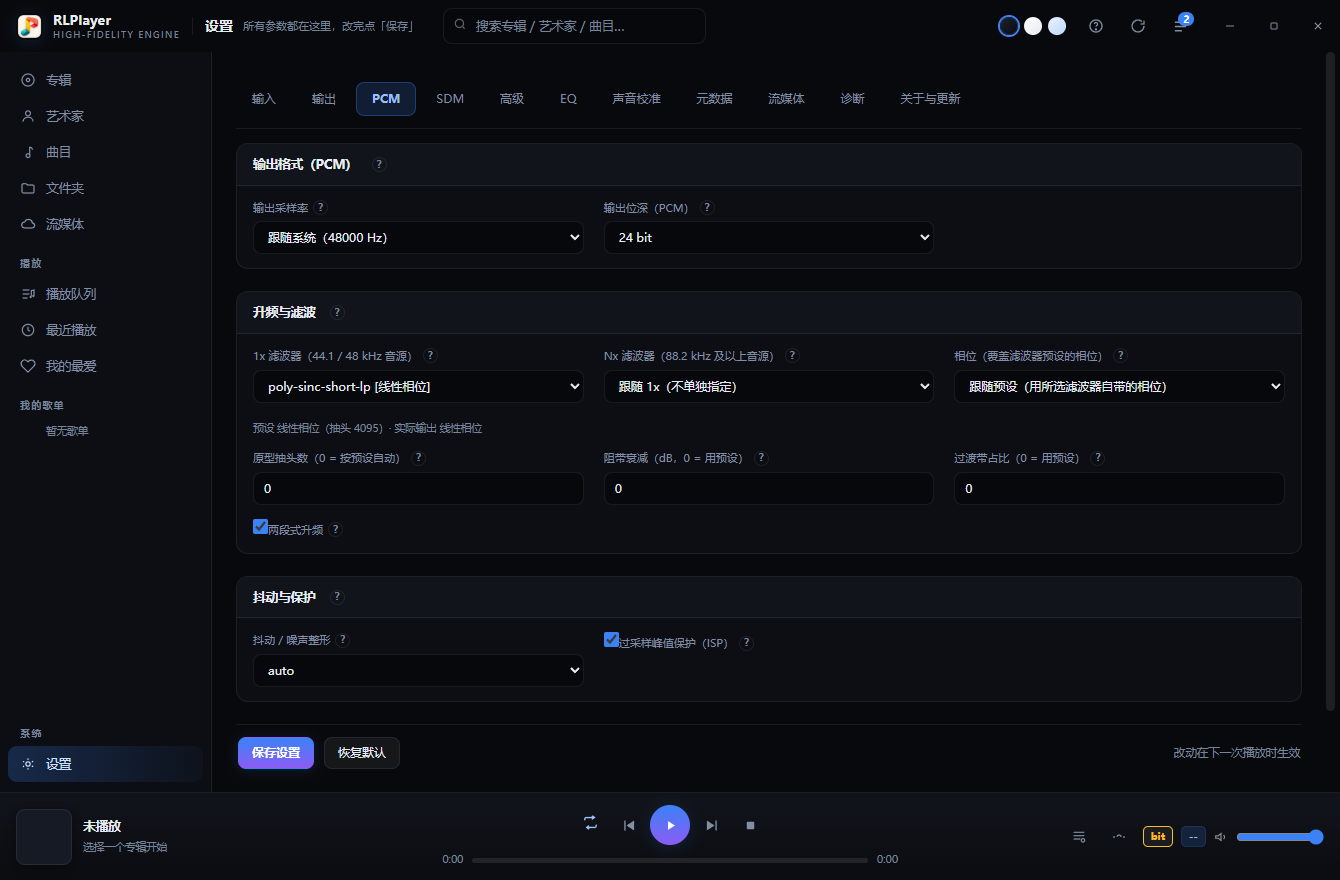Image resolution: width=1340 pixels, height=880 pixels.
Task: Open the 1x 滤波器 poly-sinc-short-lp dropdown
Action: click(418, 386)
